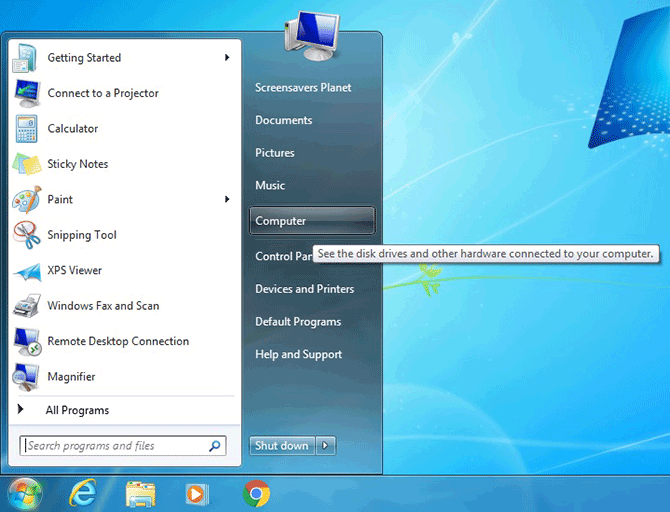Open the Sticky Notes icon

[27, 164]
